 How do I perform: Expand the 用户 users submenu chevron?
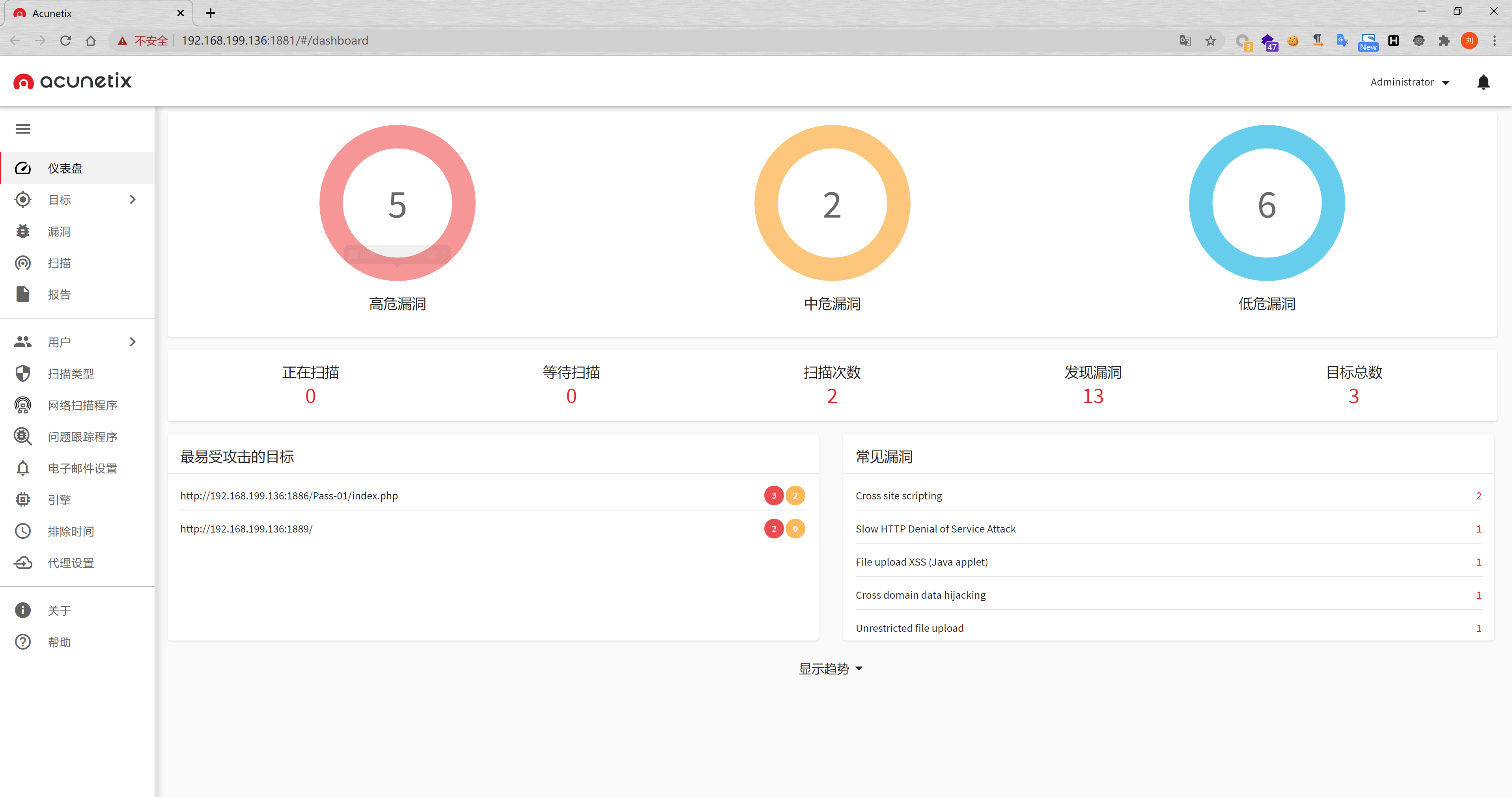coord(133,342)
